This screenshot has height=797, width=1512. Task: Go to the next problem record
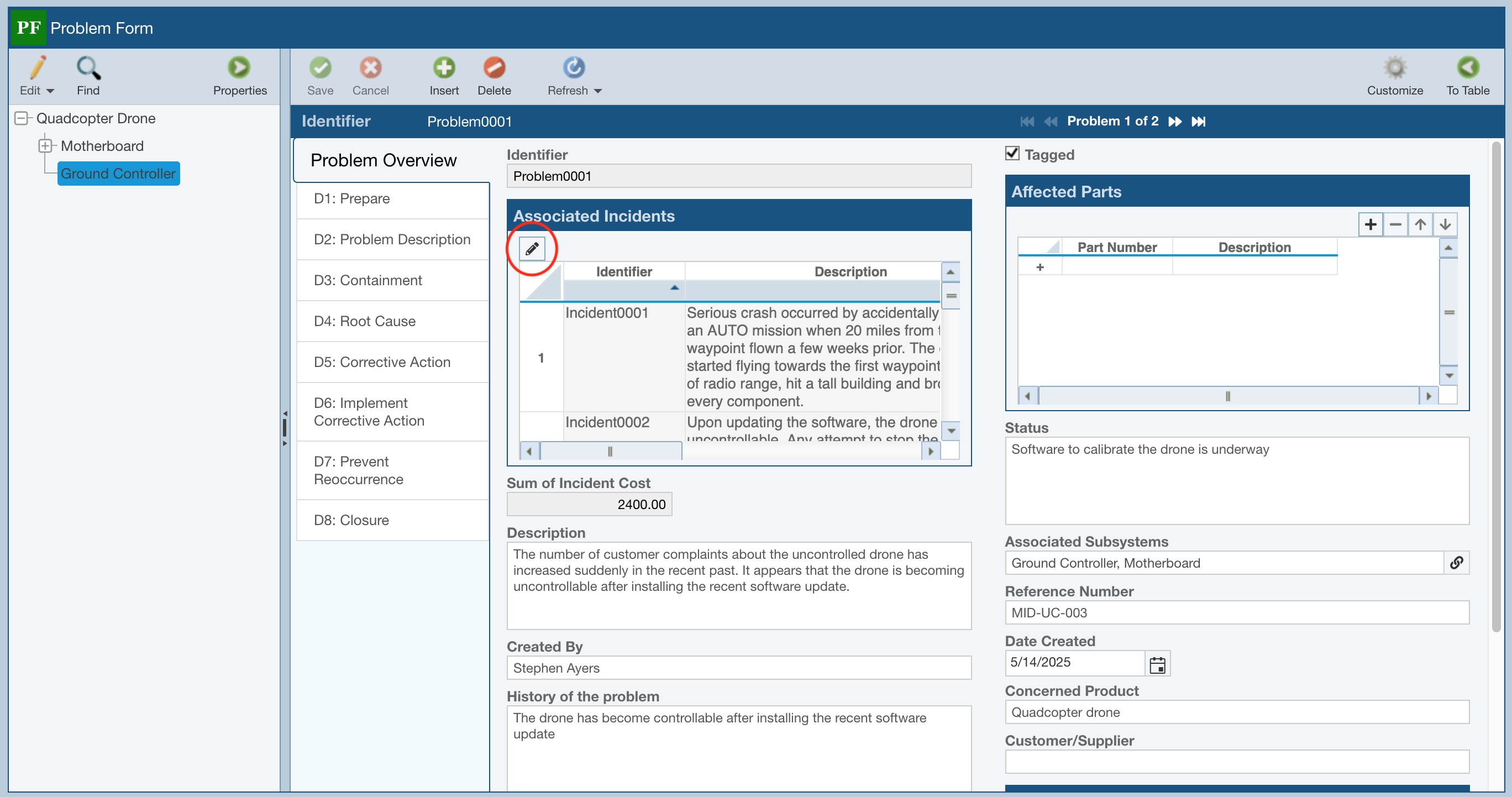1174,122
